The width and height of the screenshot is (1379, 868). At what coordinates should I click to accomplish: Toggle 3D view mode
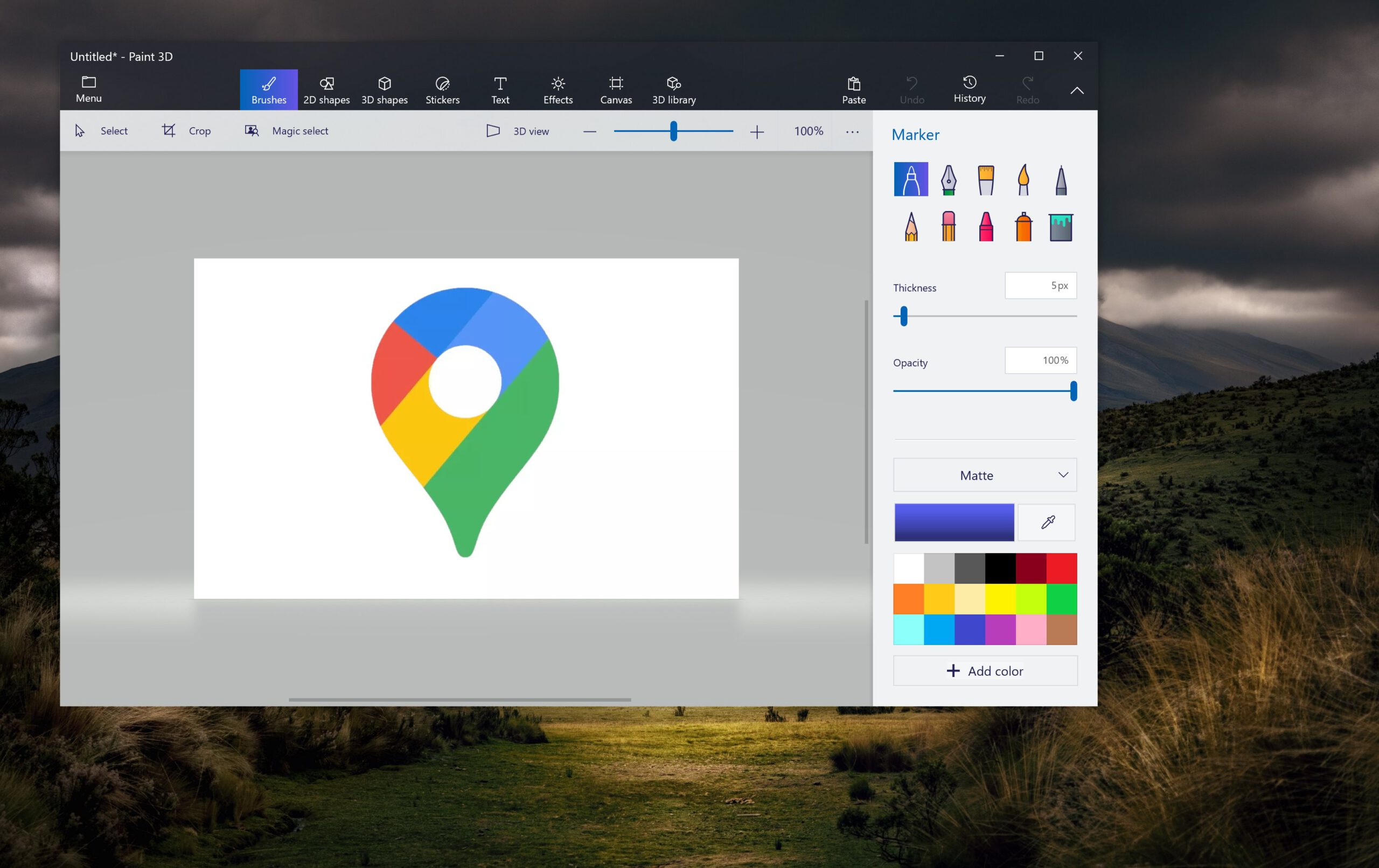[517, 130]
